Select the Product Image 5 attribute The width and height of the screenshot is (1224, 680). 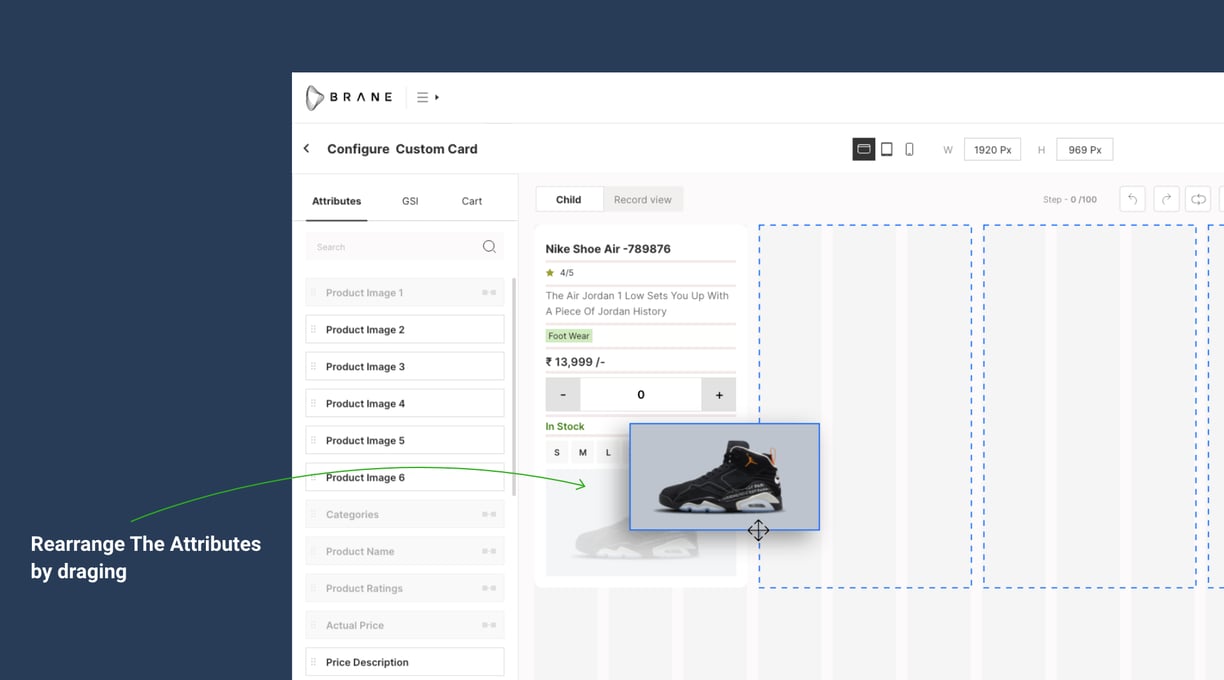pyautogui.click(x=405, y=440)
